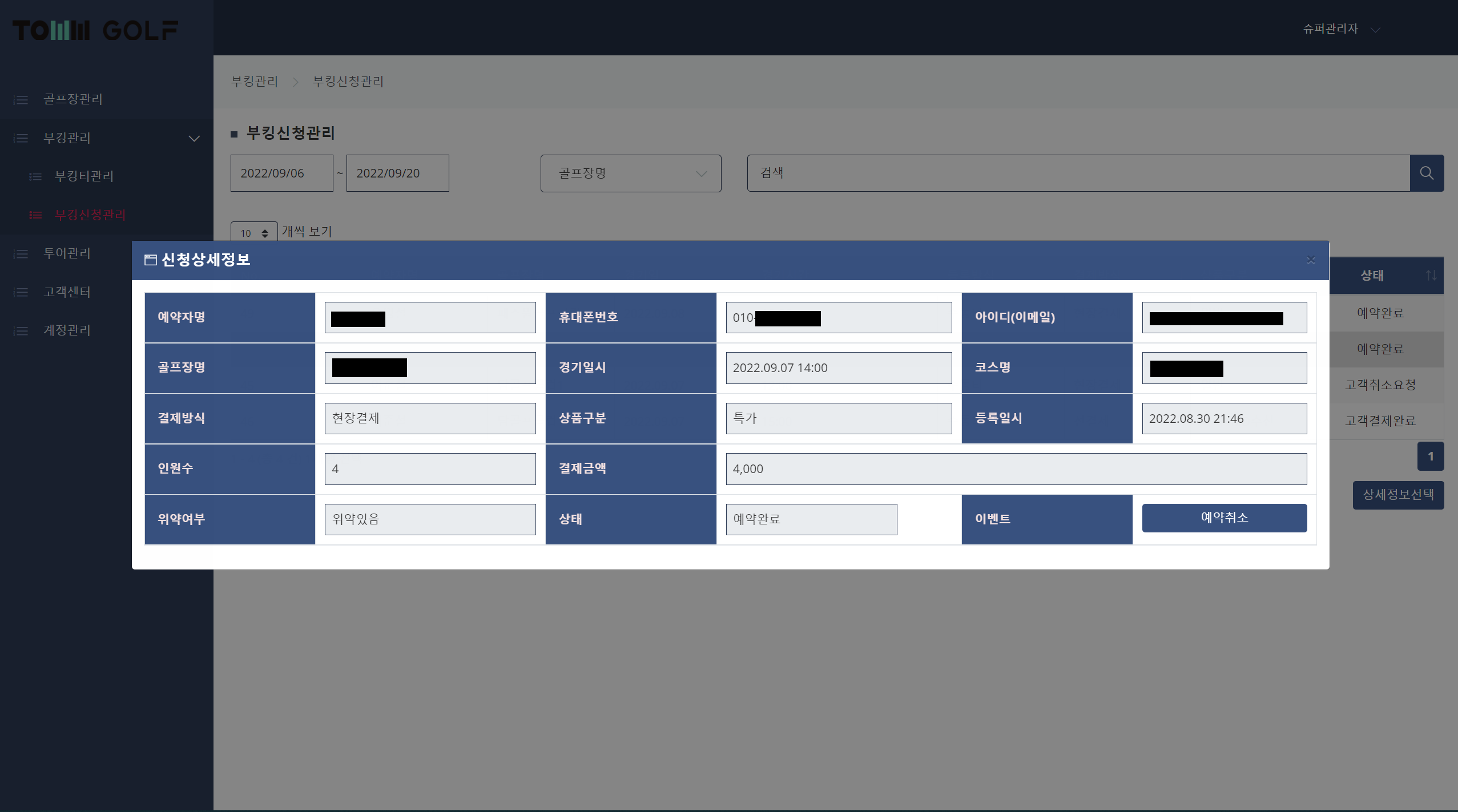Open the 골프장명 dropdown filter
This screenshot has height=812, width=1458.
click(630, 173)
